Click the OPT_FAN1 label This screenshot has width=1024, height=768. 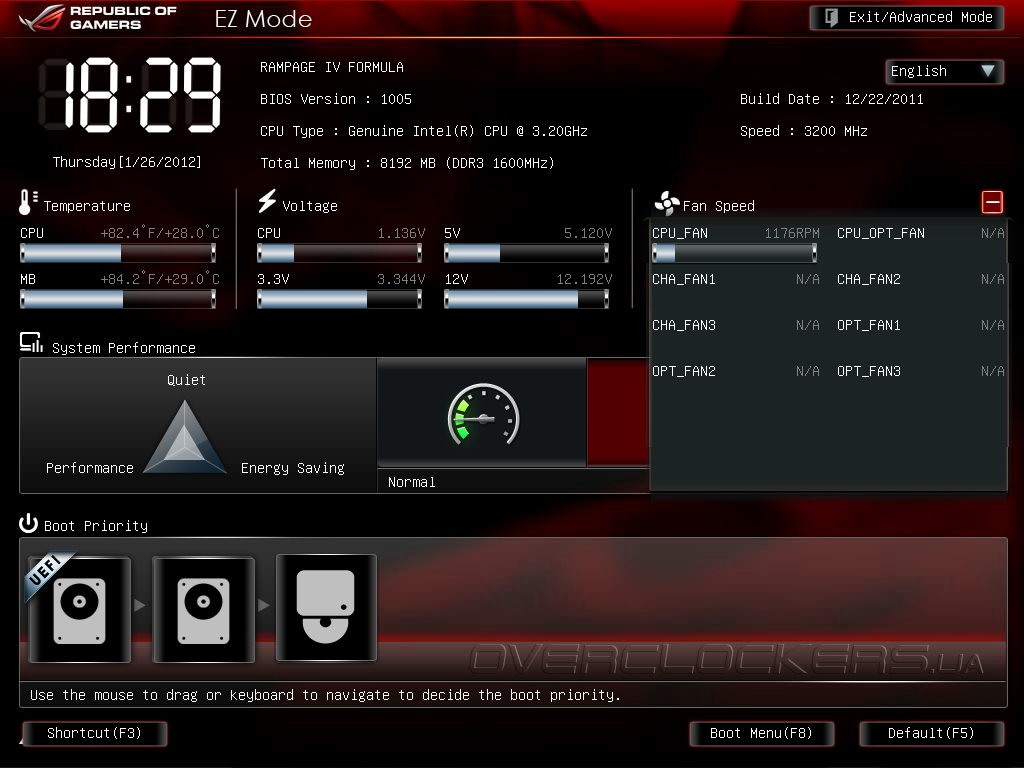[x=869, y=325]
